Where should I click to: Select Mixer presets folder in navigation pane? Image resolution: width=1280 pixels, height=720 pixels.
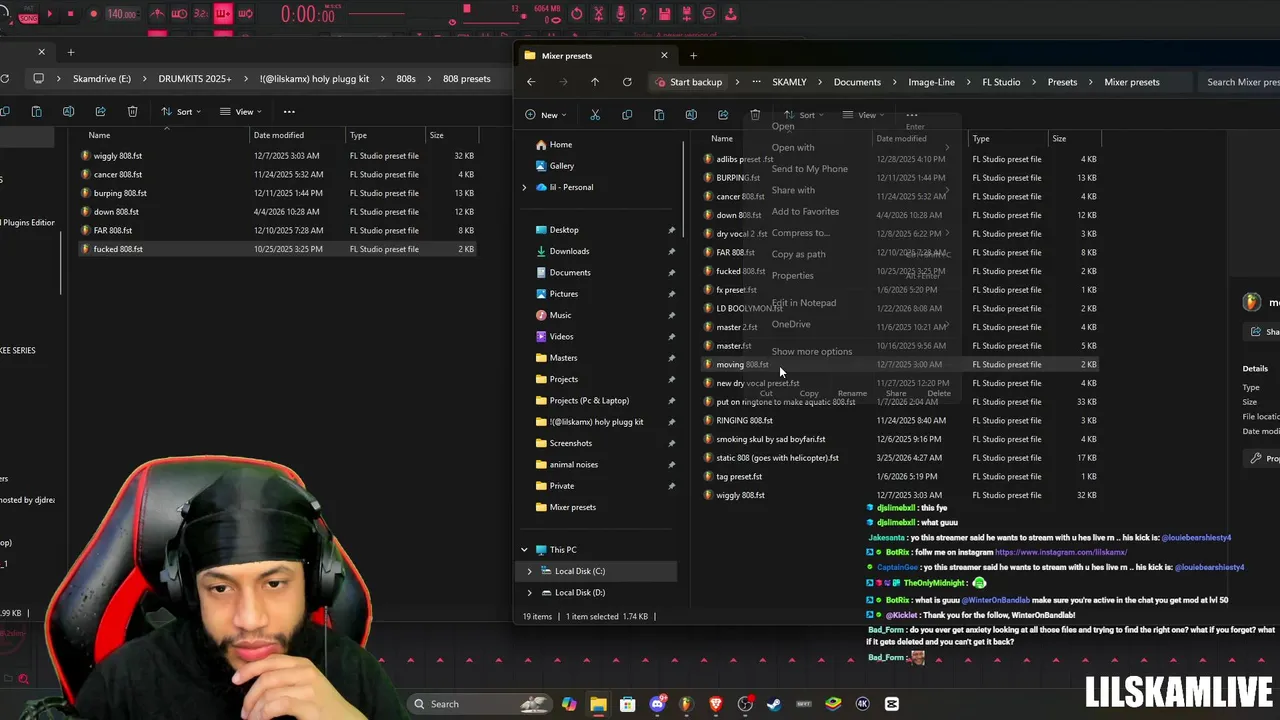(572, 507)
